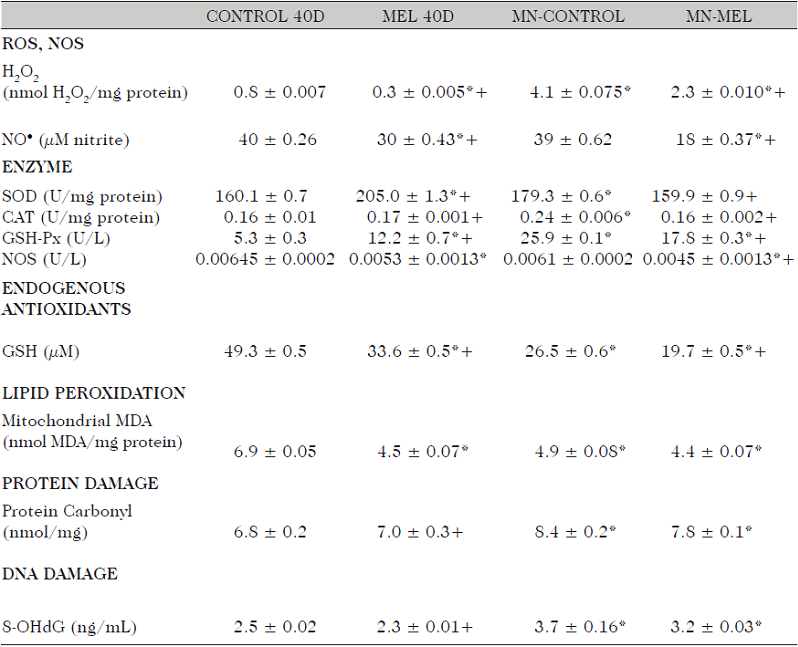798x647 pixels.
Task: Select the Protein Carbonyl row label
Action: 67,511
